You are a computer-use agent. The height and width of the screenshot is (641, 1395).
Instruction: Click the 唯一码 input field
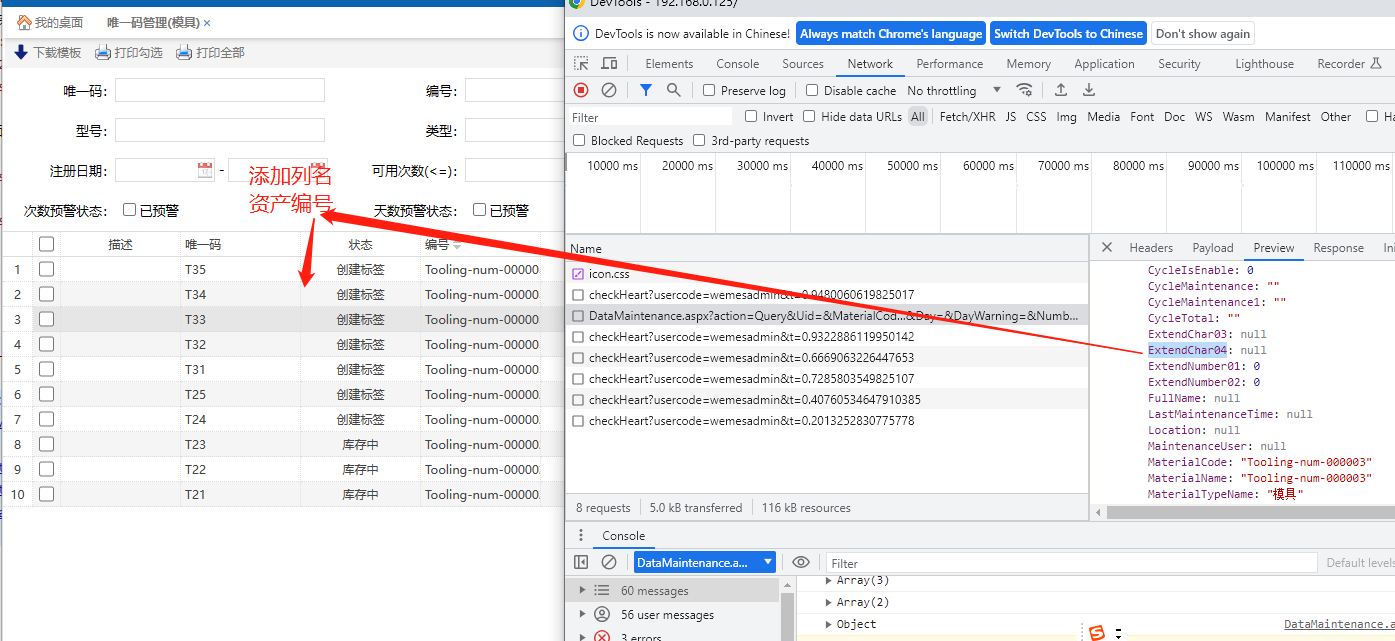(x=220, y=91)
